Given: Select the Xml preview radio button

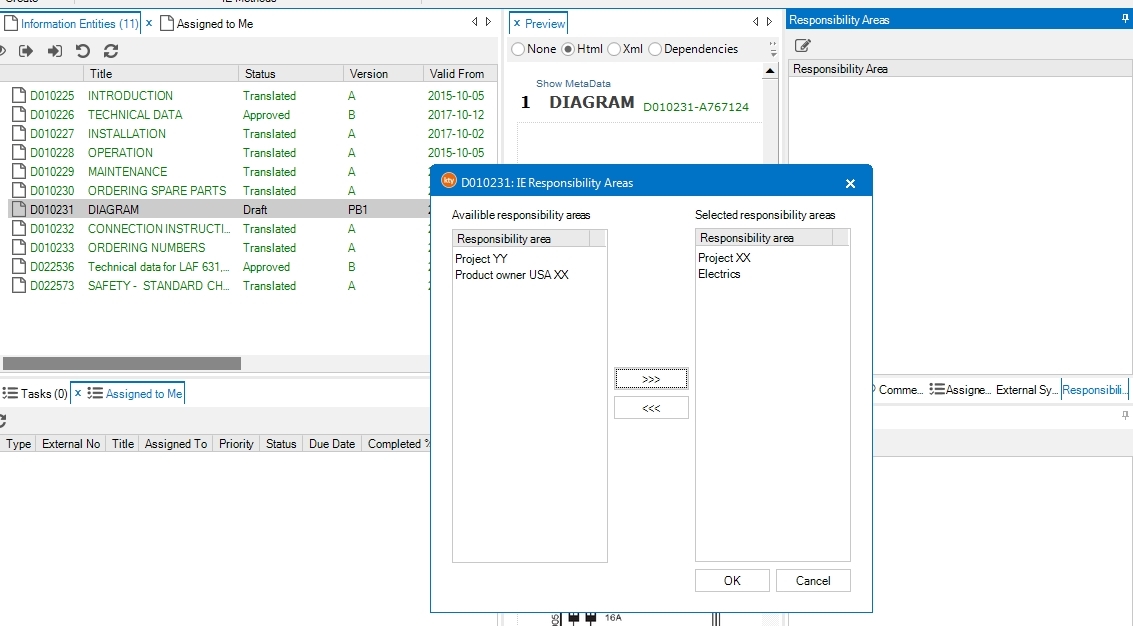Looking at the screenshot, I should [x=614, y=49].
